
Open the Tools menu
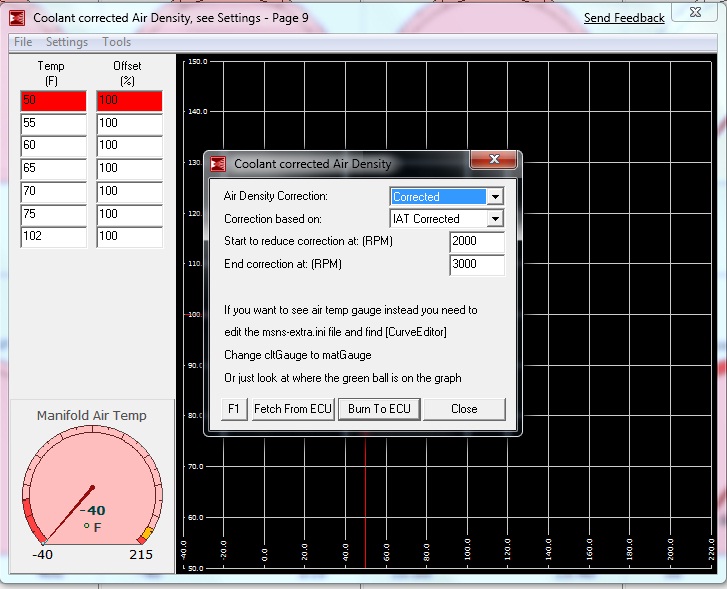116,42
